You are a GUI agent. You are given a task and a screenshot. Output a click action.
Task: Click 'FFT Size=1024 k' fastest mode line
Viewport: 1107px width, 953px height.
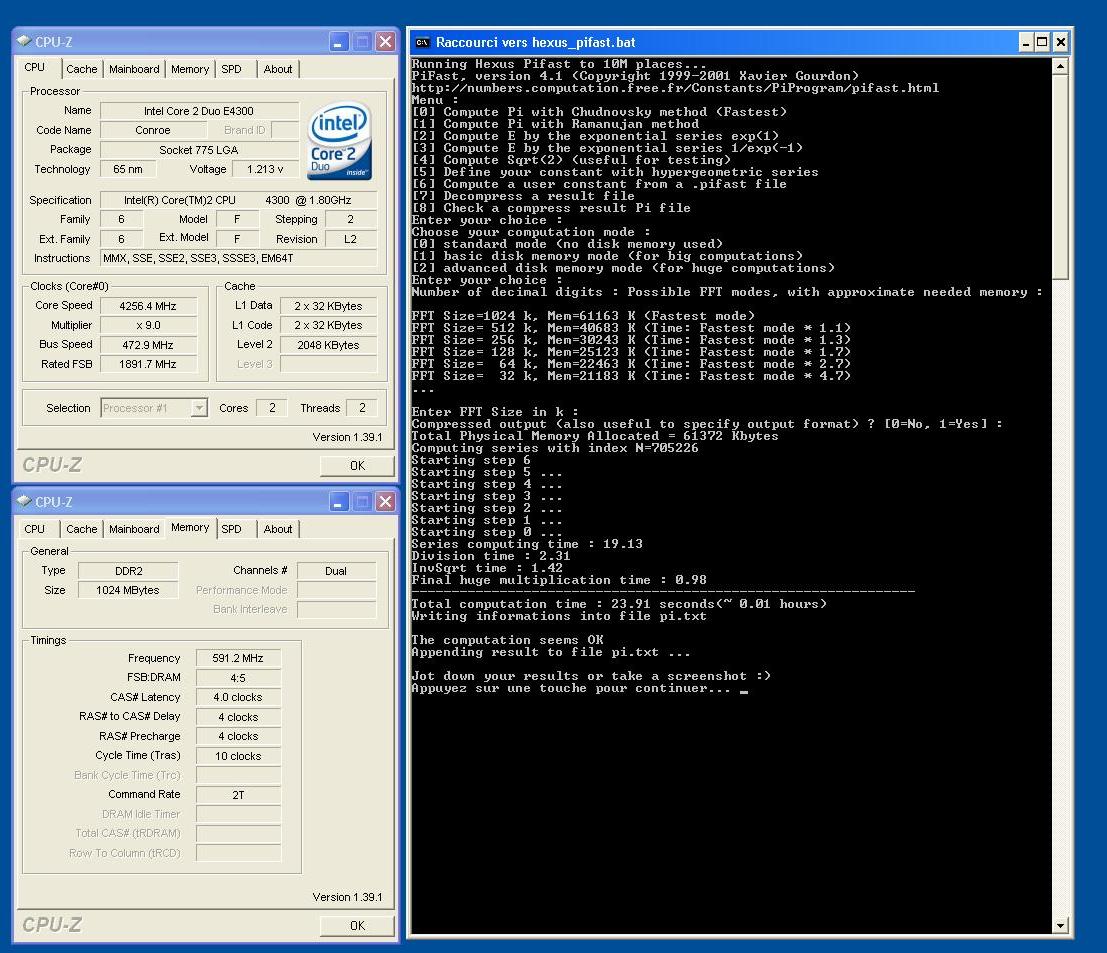(583, 316)
